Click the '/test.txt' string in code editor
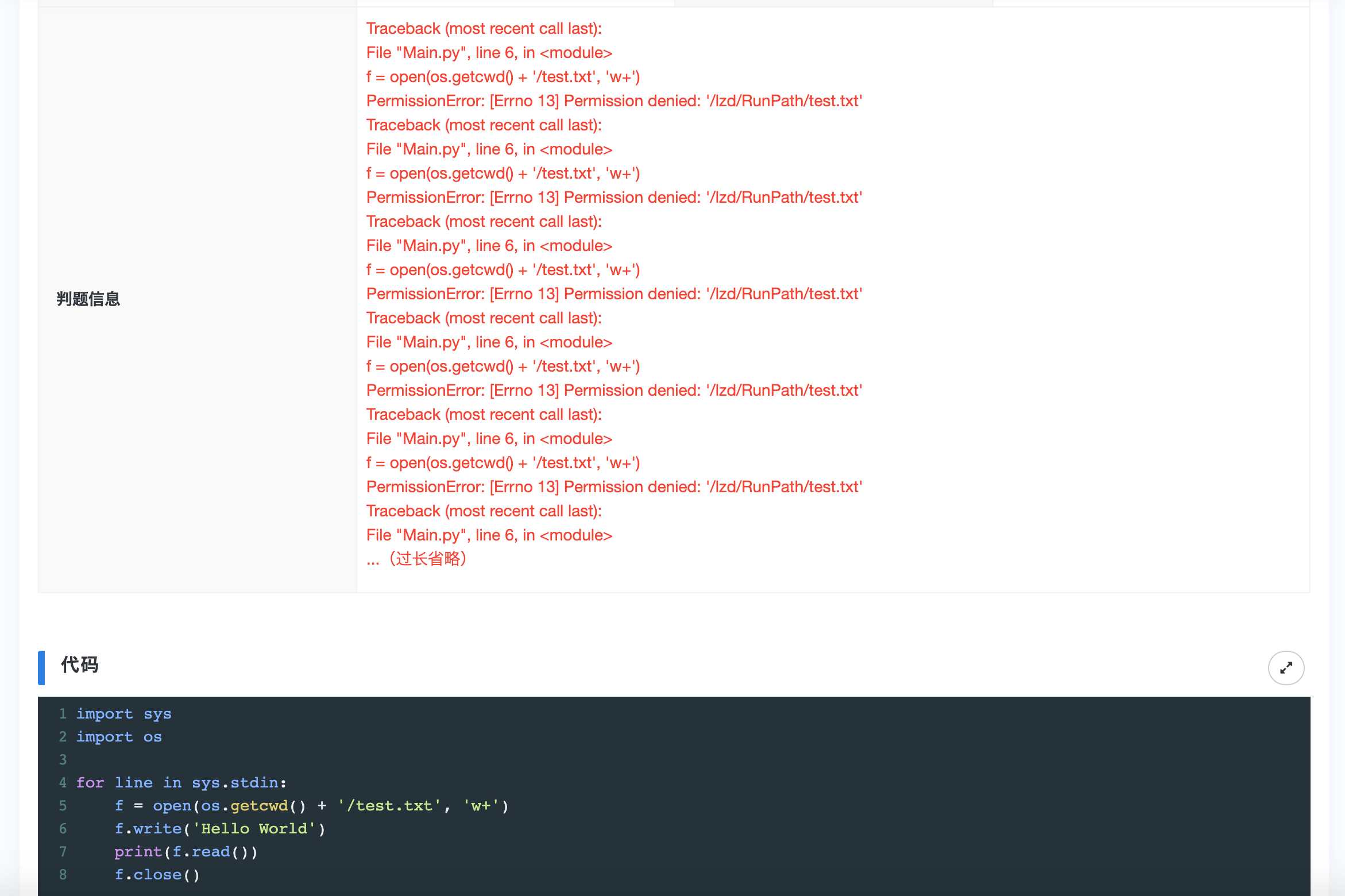The height and width of the screenshot is (896, 1345). click(x=389, y=806)
